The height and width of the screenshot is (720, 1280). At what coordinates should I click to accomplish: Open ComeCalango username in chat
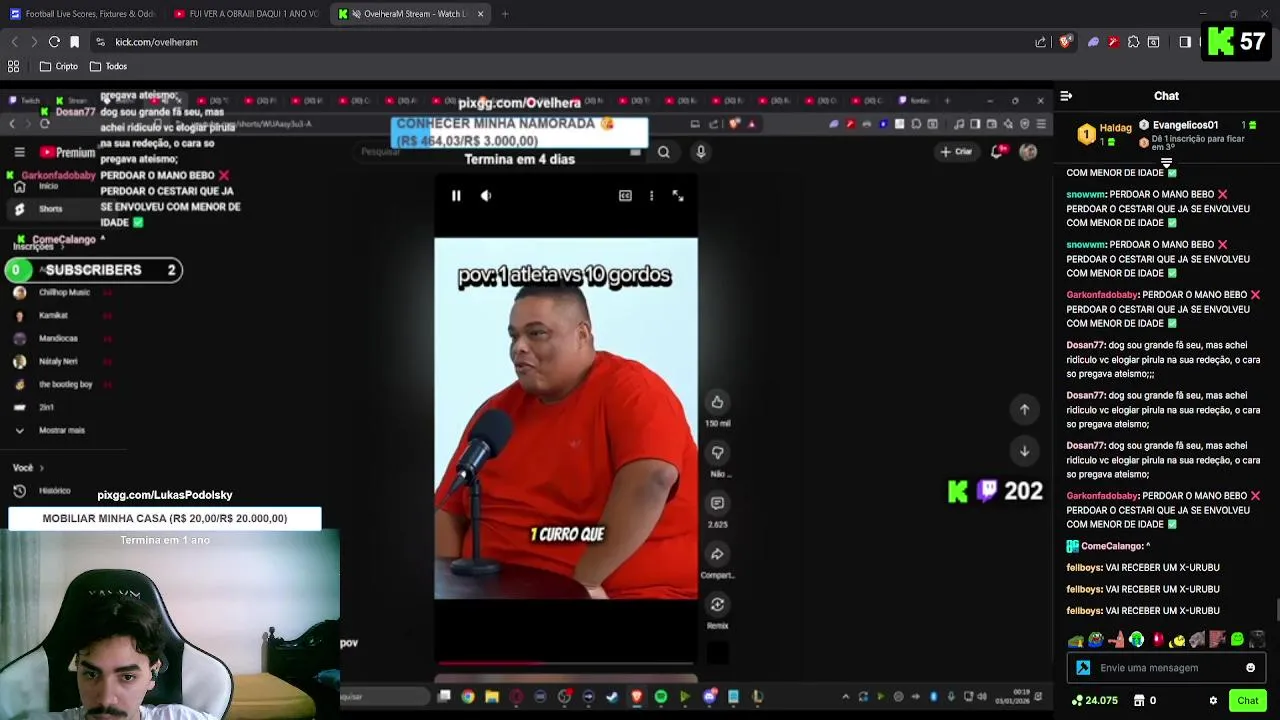click(1111, 546)
